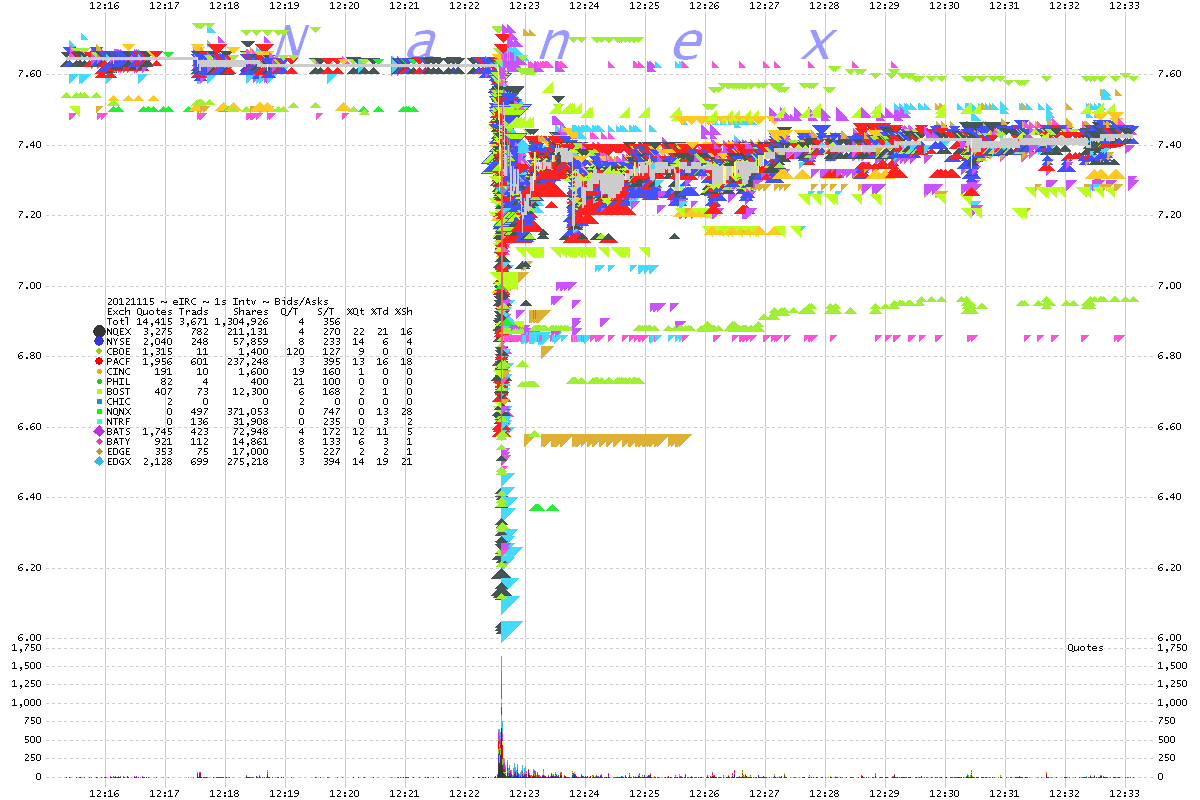This screenshot has width=1200, height=800.
Task: Click the 'Quotes' label above volume panel
Action: [1085, 648]
